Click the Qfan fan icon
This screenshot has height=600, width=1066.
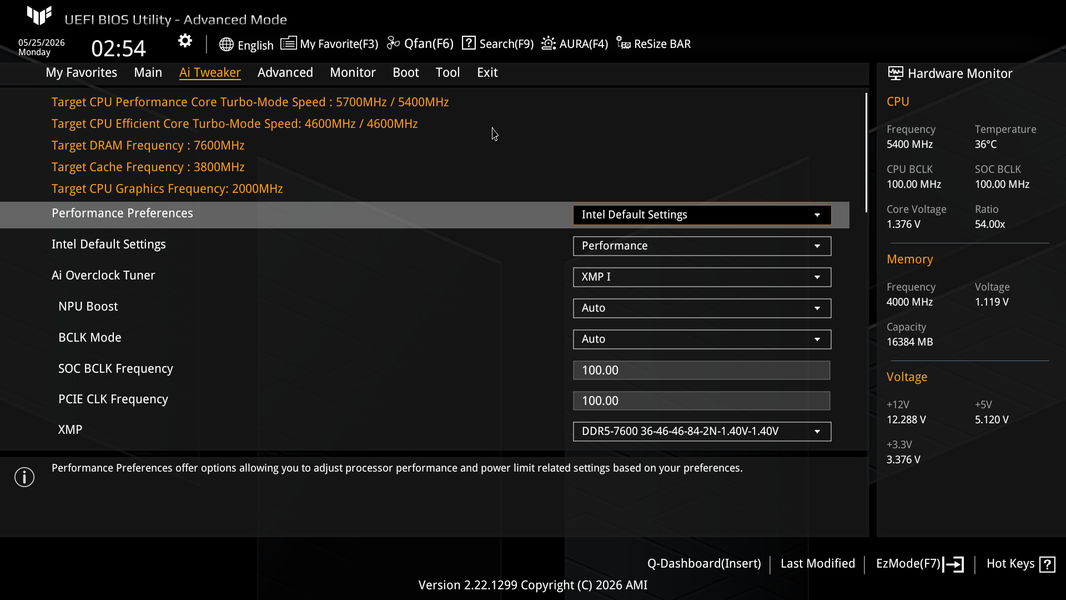pyautogui.click(x=393, y=43)
